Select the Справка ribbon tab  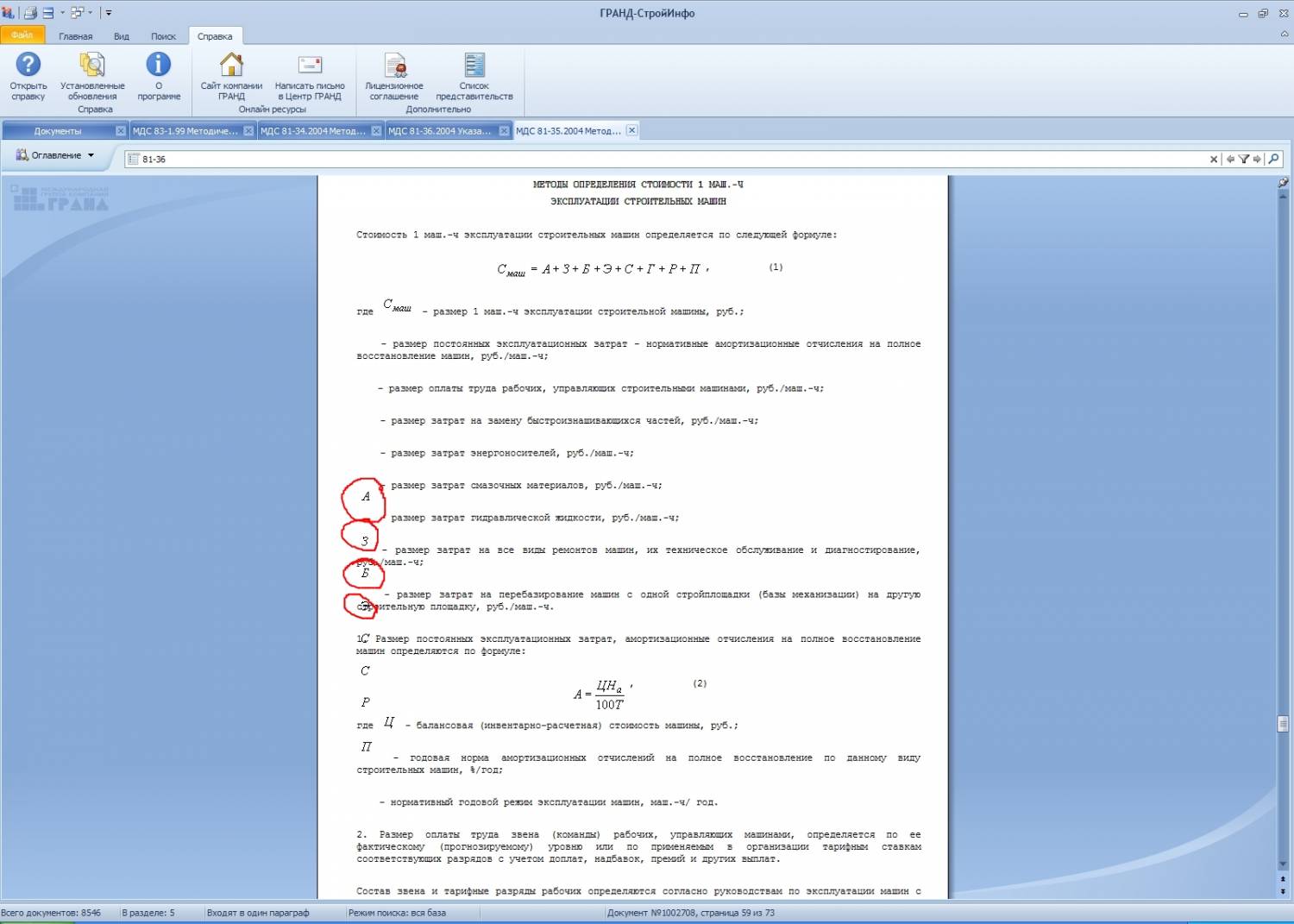215,36
